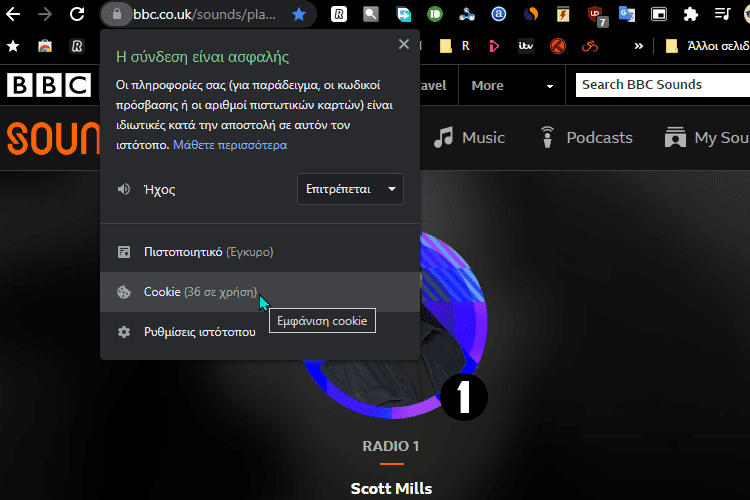
Task: Go back using the browser back arrow
Action: (x=13, y=14)
